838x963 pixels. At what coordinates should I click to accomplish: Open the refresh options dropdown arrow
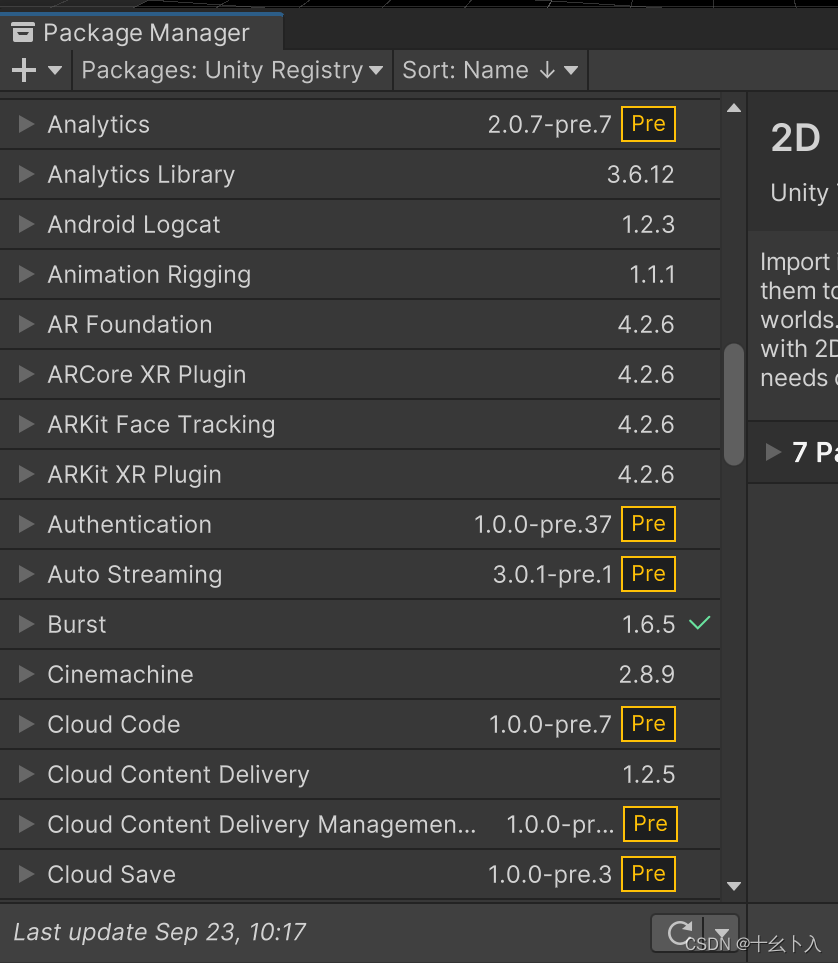(721, 934)
